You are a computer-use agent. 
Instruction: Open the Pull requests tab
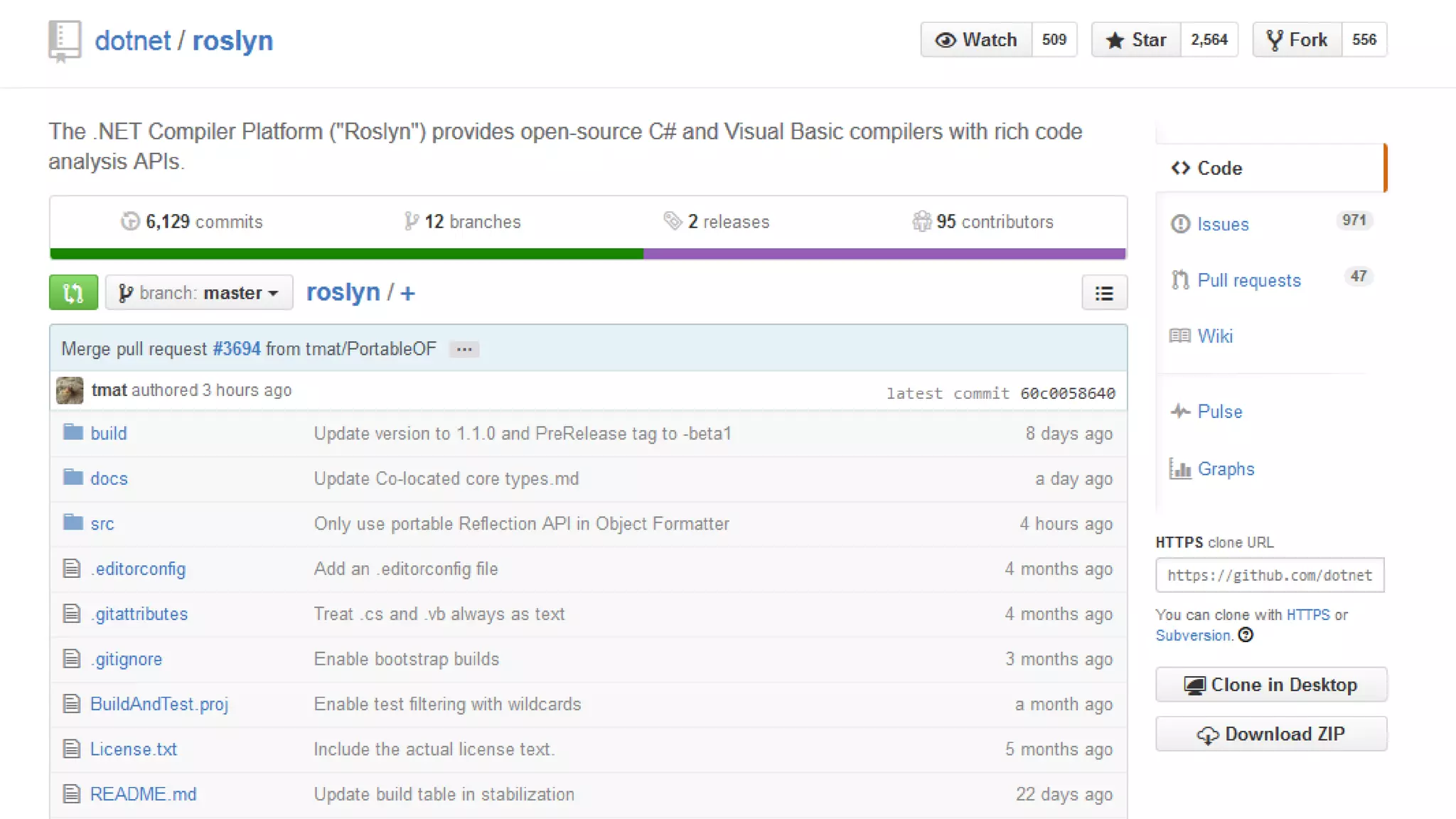click(1248, 280)
